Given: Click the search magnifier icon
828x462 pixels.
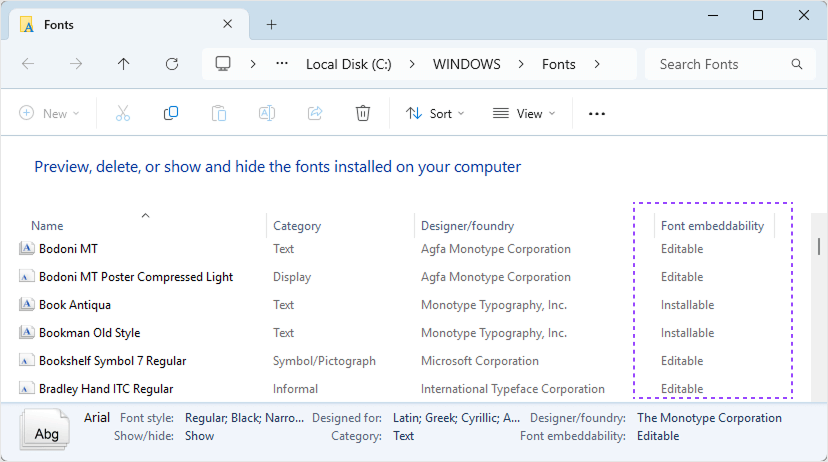Looking at the screenshot, I should tap(797, 64).
